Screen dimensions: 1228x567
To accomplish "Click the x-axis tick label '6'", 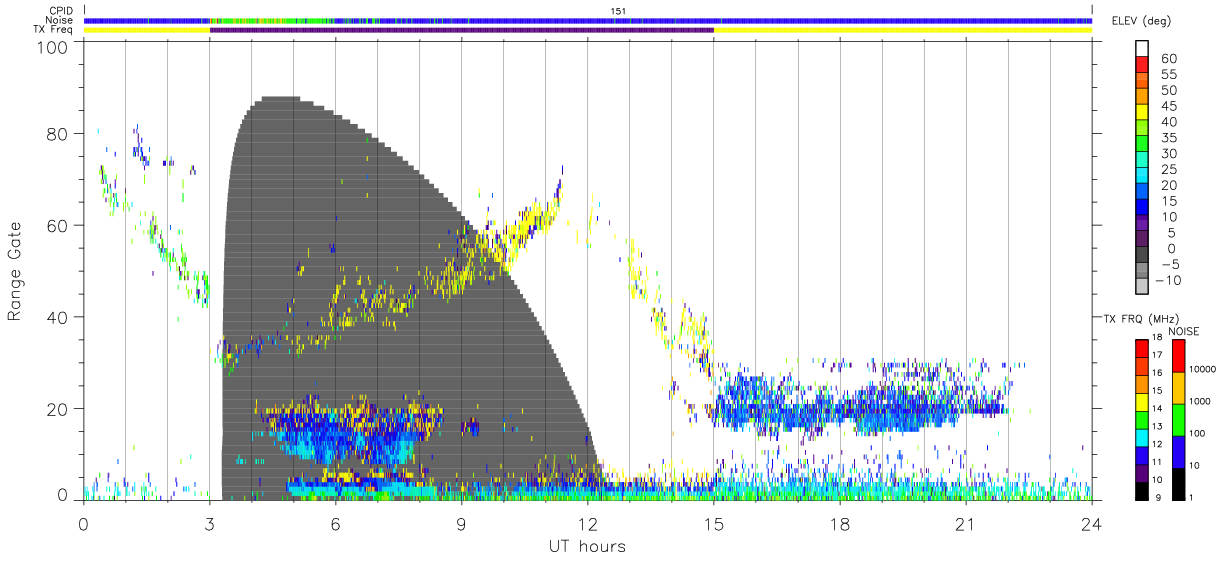I will [x=335, y=524].
